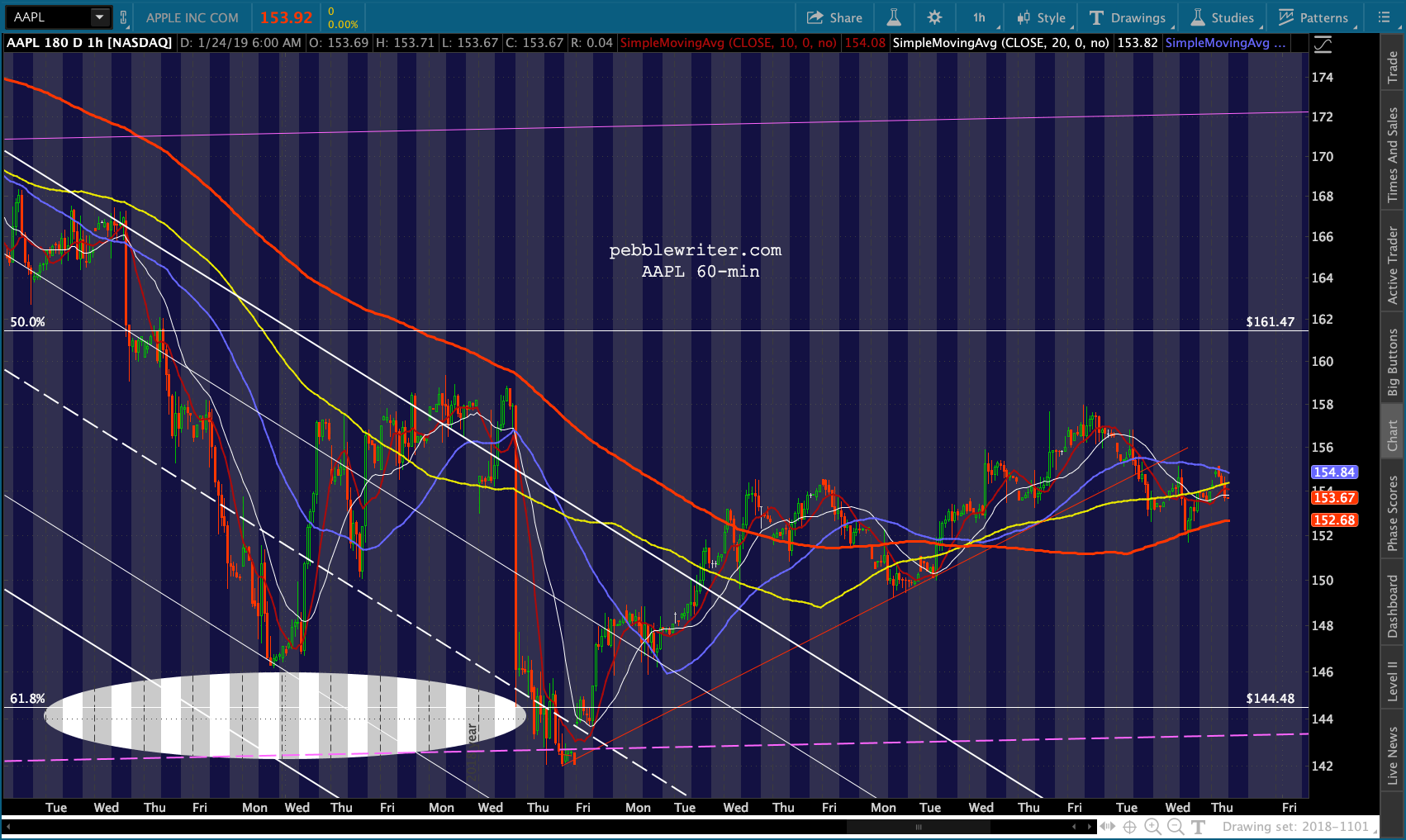Click the symbol link chain icon
The height and width of the screenshot is (840, 1406).
pyautogui.click(x=124, y=17)
